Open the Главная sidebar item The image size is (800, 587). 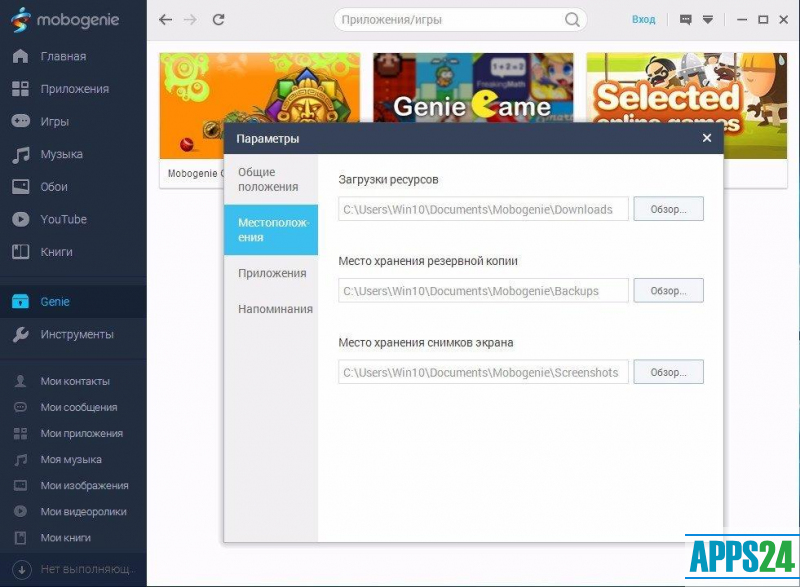[73, 56]
